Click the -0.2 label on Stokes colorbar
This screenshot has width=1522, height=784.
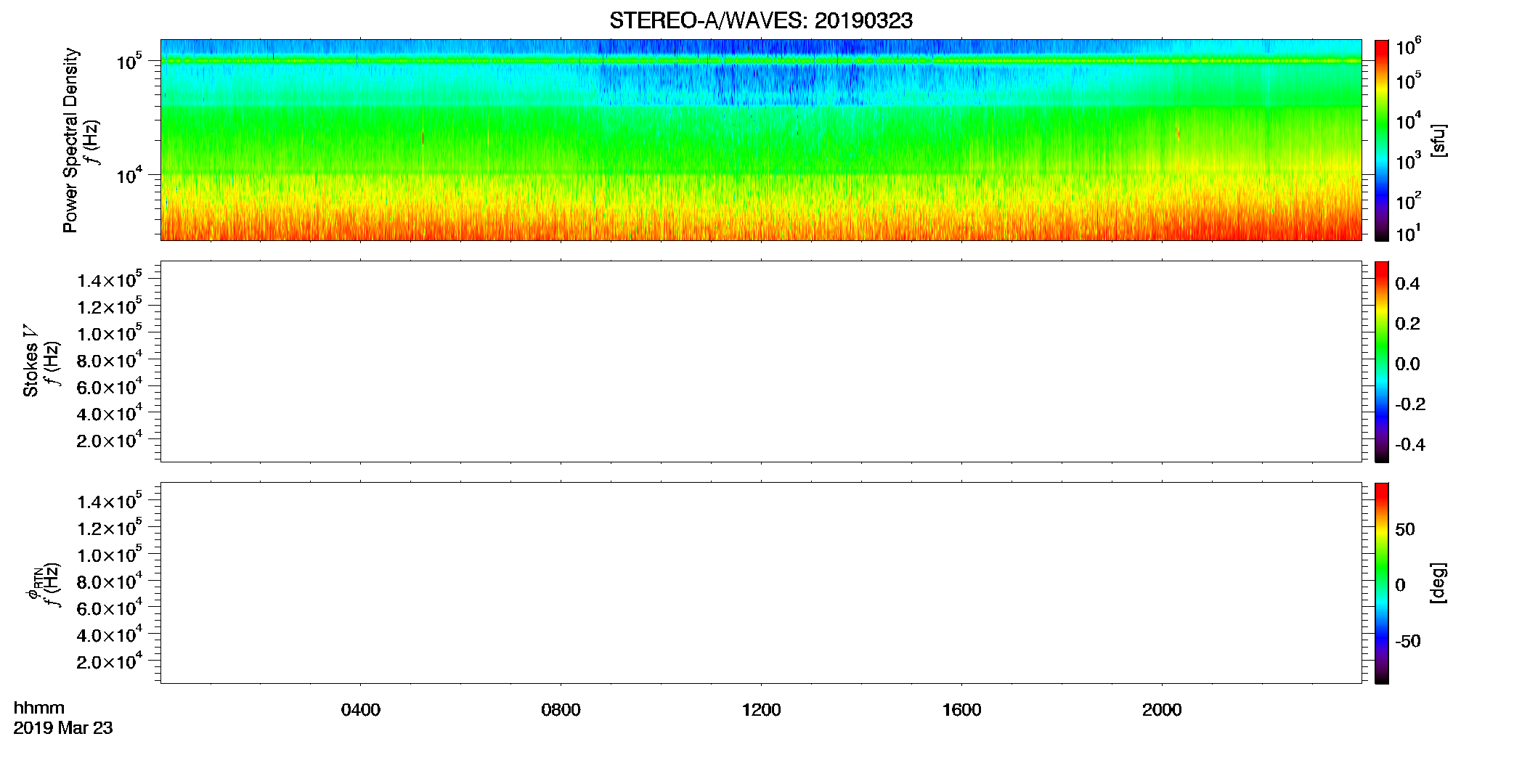(1410, 404)
